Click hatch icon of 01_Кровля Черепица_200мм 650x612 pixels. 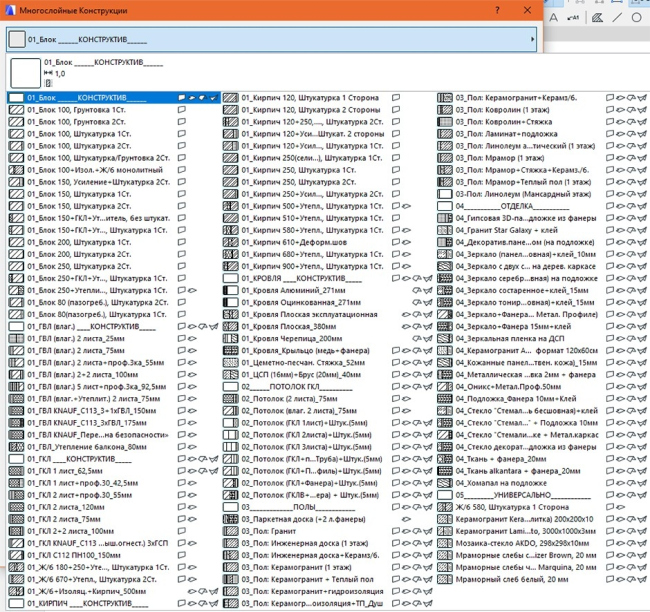(231, 337)
